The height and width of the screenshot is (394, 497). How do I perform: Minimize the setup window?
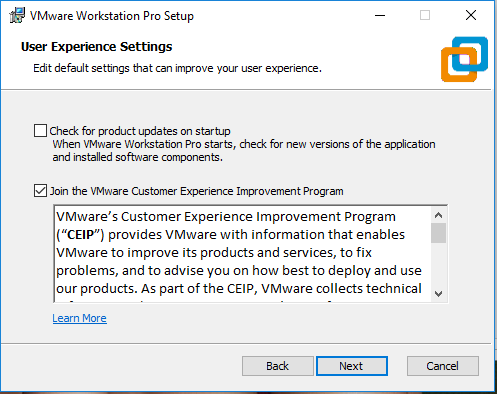coord(380,15)
